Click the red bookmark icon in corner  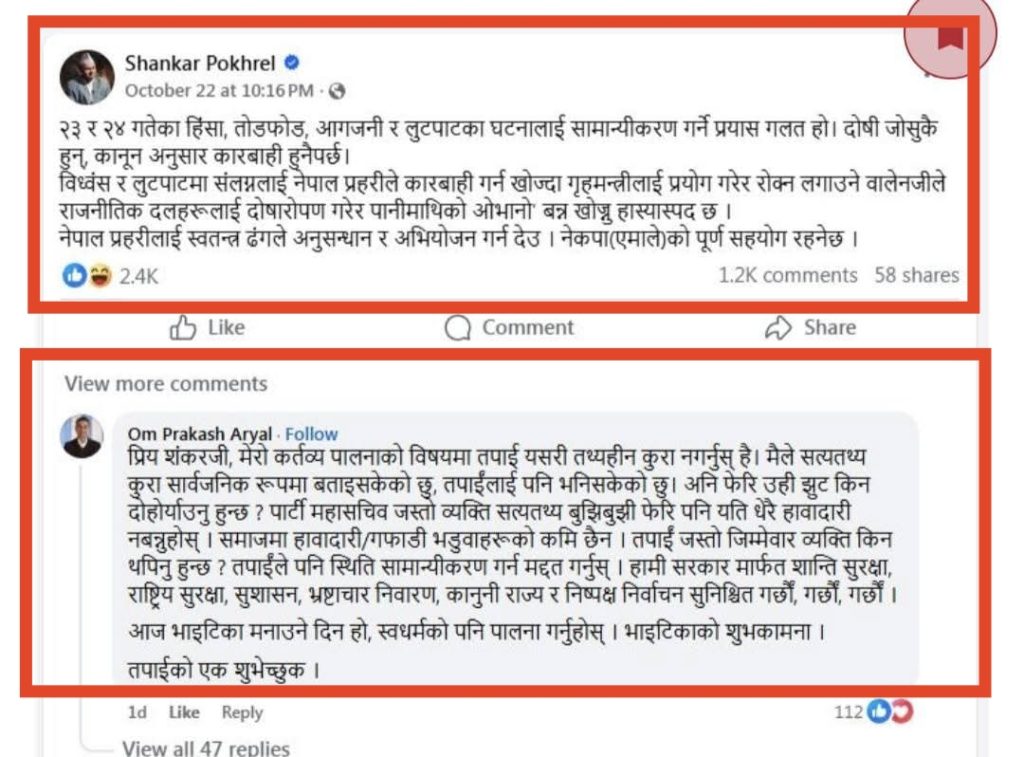[x=950, y=38]
